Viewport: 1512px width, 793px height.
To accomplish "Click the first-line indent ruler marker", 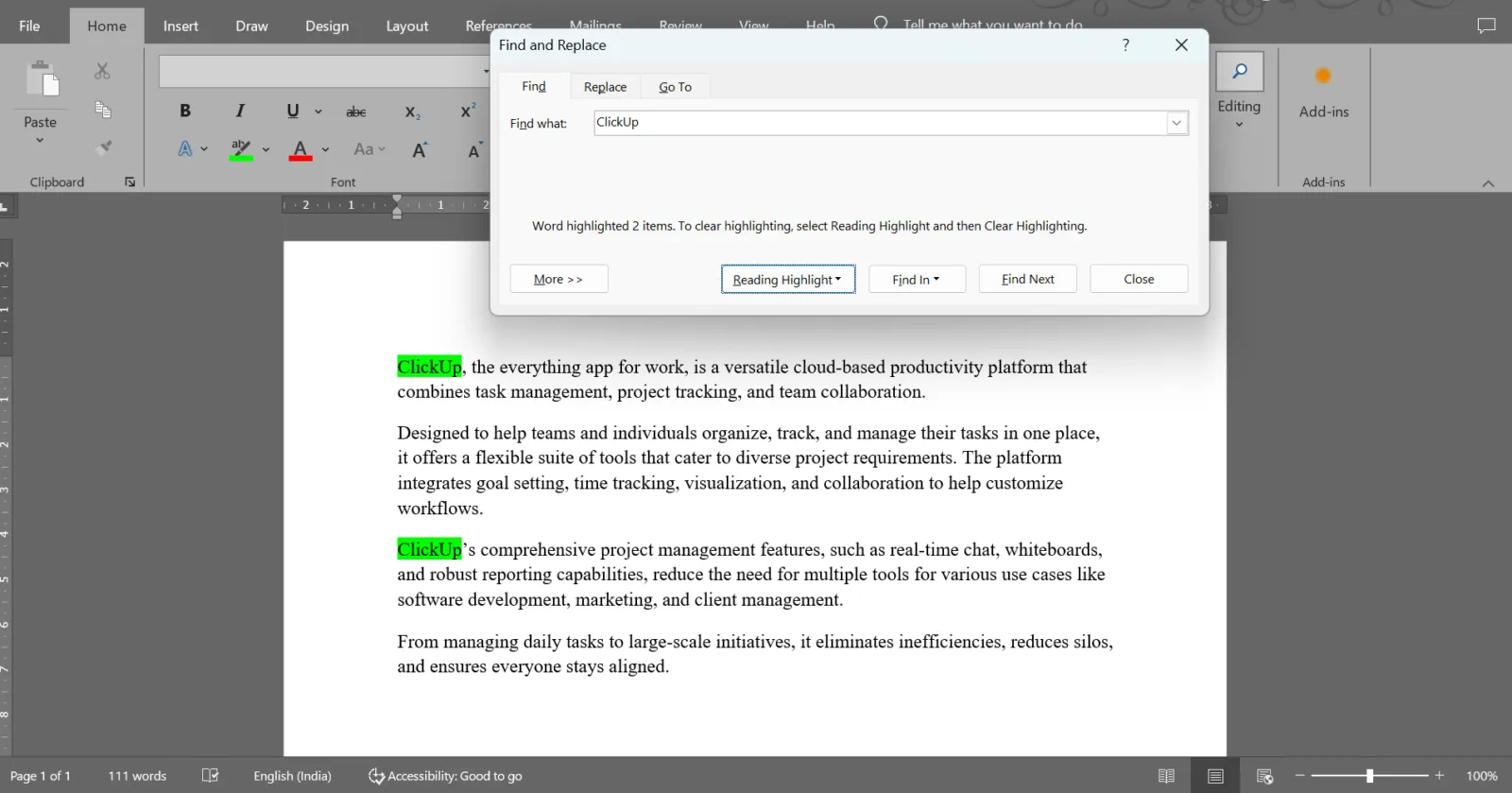I will [x=397, y=199].
